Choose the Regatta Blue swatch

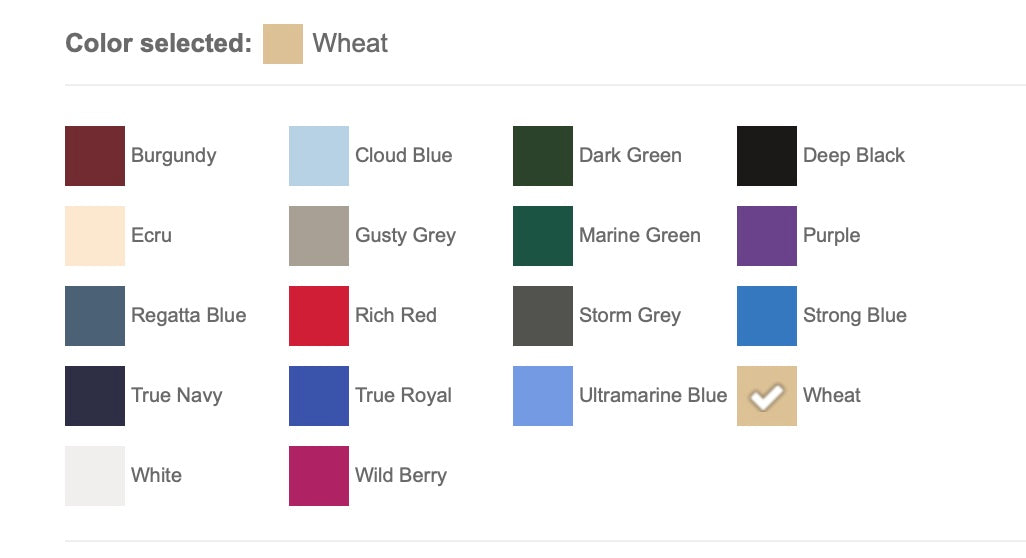coord(95,316)
